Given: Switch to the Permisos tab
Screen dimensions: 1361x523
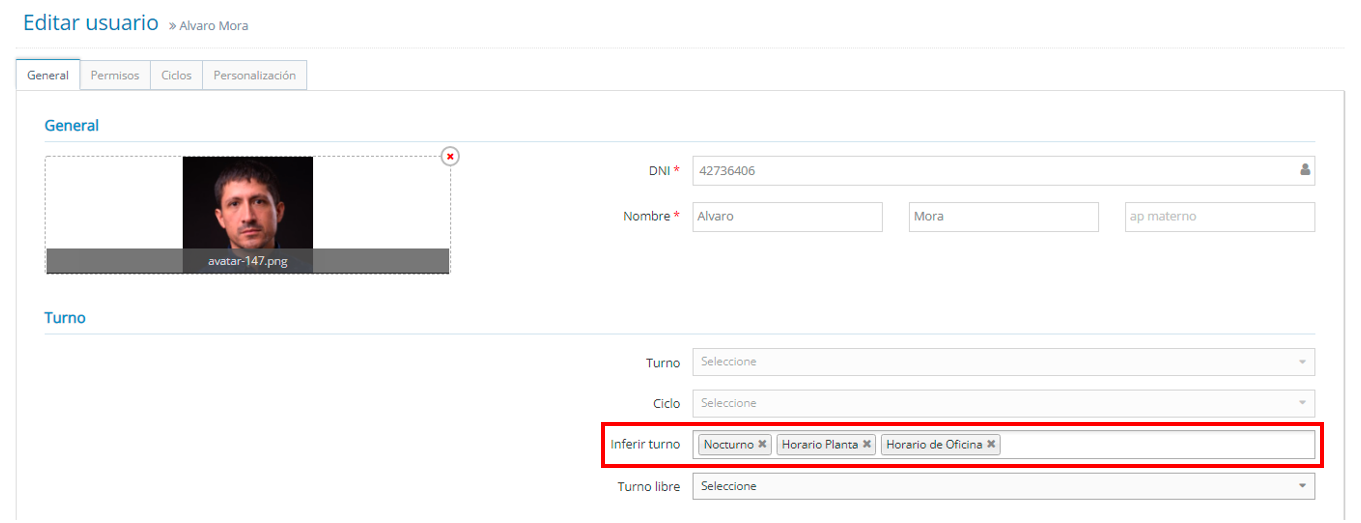Looking at the screenshot, I should coord(115,75).
